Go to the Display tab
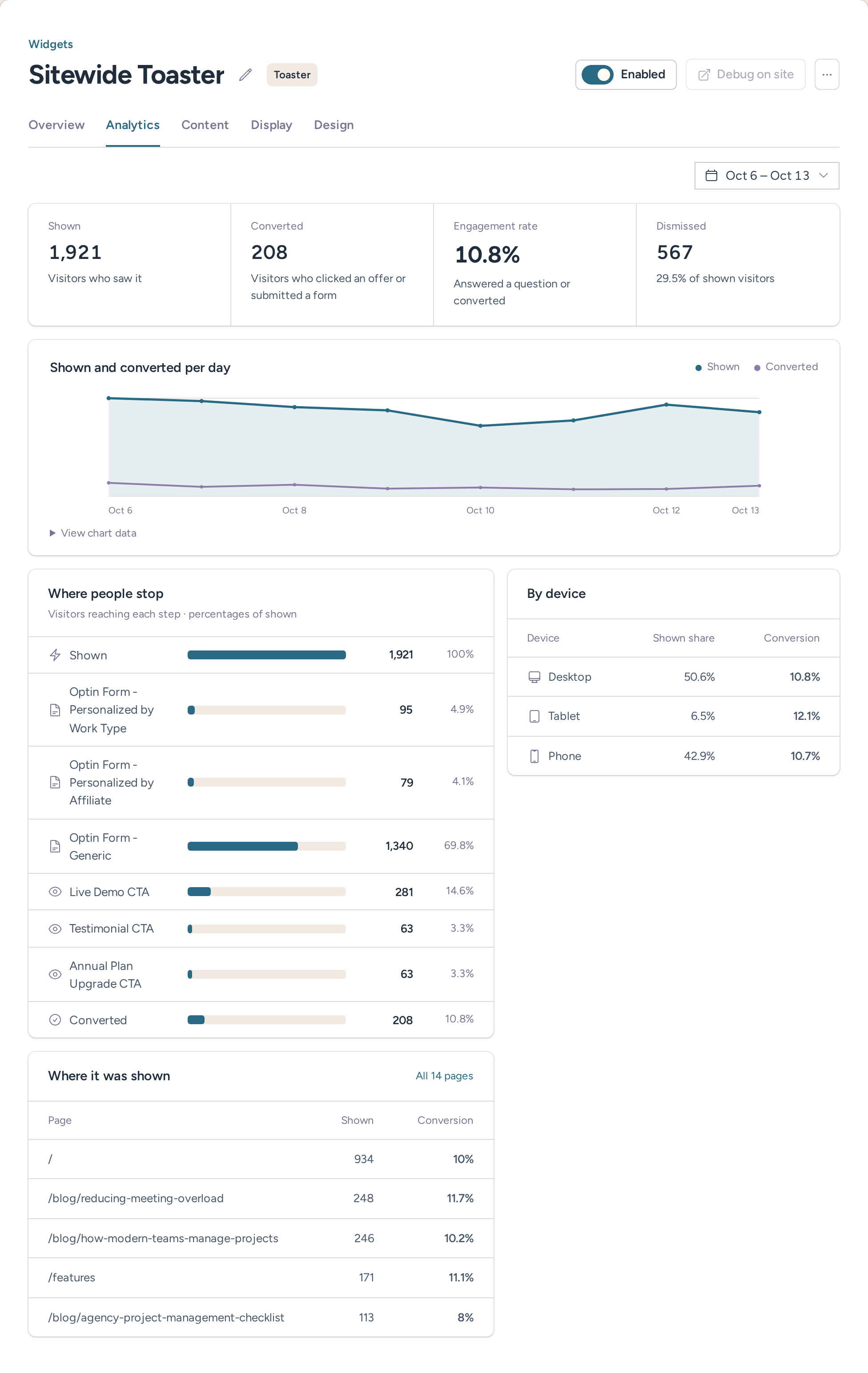Image resolution: width=868 pixels, height=1373 pixels. (271, 125)
